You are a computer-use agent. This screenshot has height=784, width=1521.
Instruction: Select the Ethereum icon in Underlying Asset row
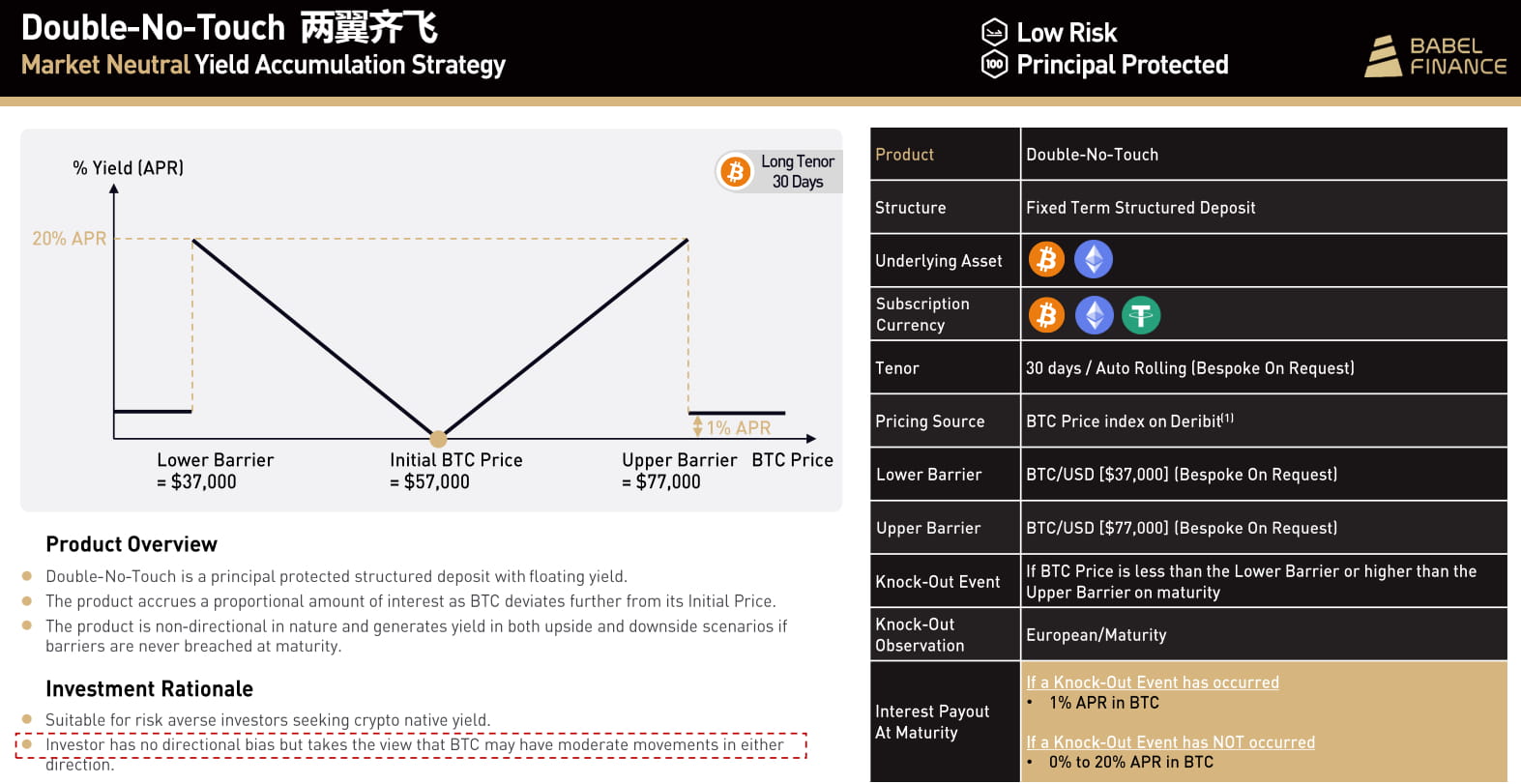tap(1094, 260)
